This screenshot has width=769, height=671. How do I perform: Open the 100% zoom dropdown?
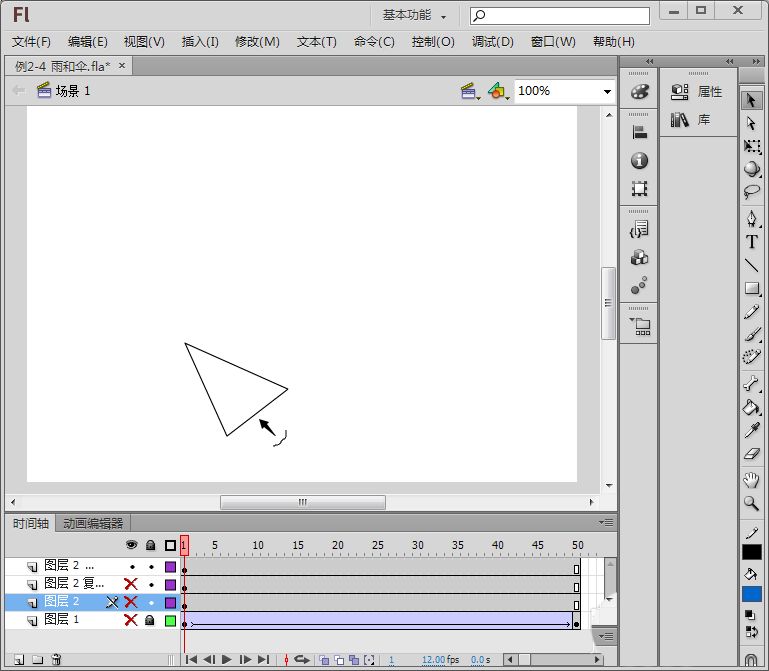tap(607, 91)
